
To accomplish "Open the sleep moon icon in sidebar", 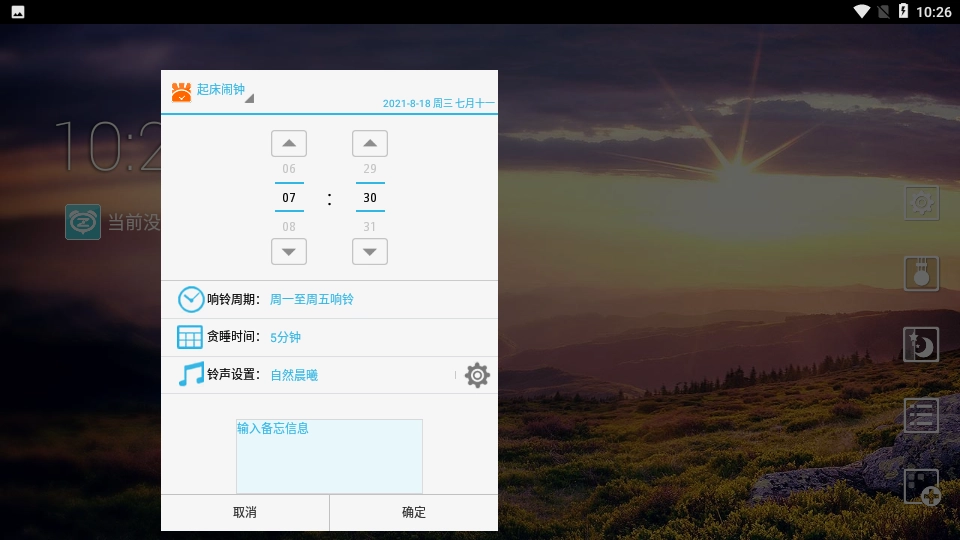I will point(921,345).
